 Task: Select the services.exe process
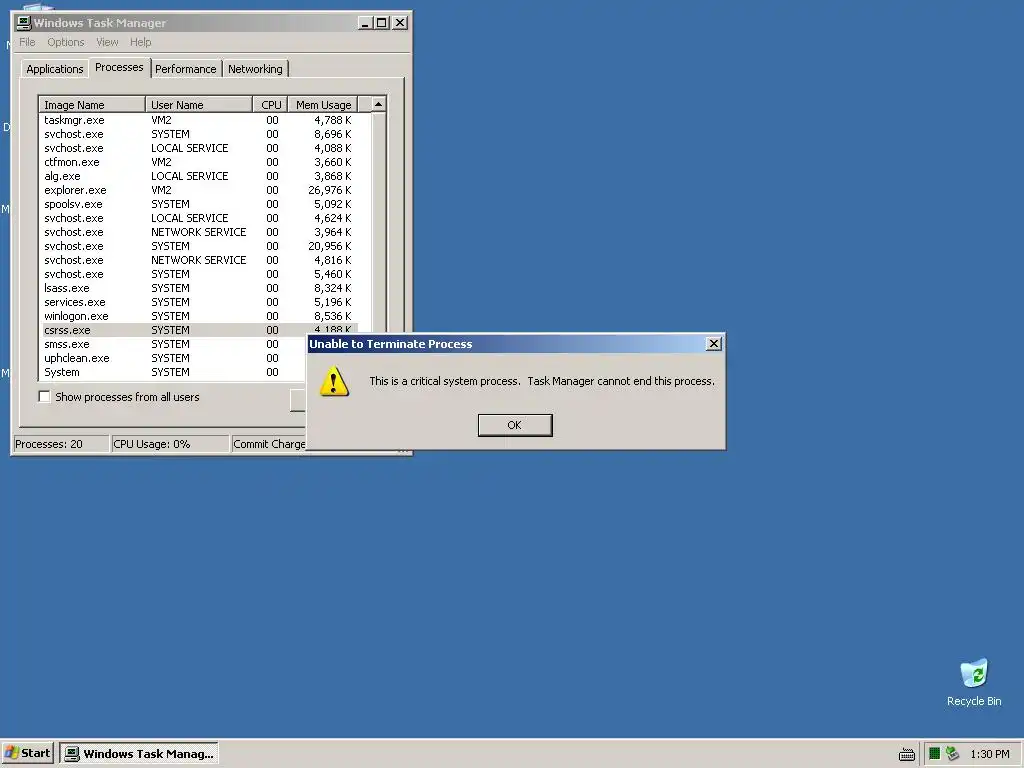(198, 302)
